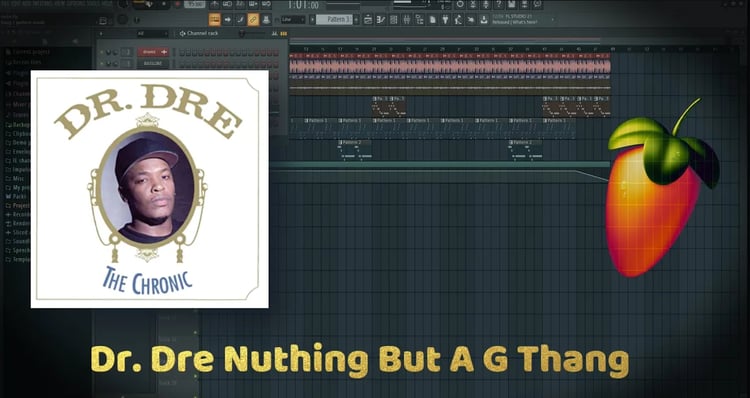
Task: Select the BASSLINE channel button
Action: tap(153, 63)
